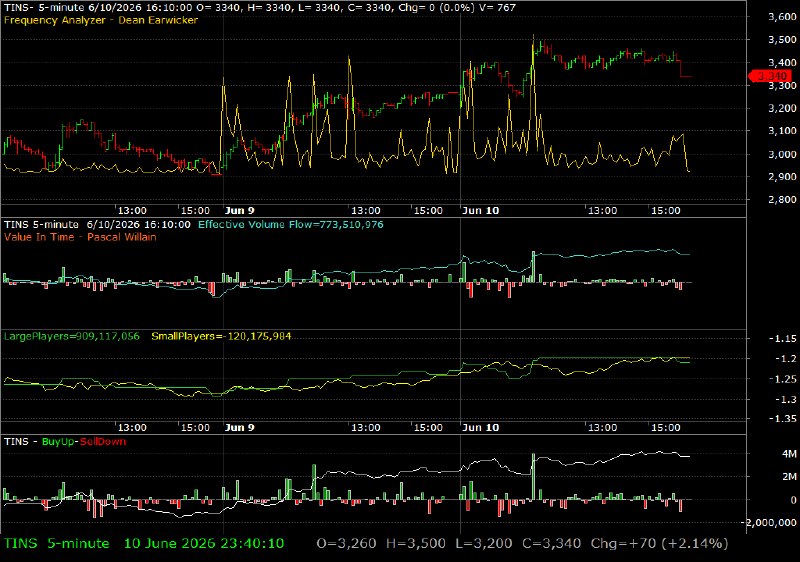The height and width of the screenshot is (562, 800).
Task: Click the 'Effective Volume Flow=773,510,976' label
Action: [290, 224]
